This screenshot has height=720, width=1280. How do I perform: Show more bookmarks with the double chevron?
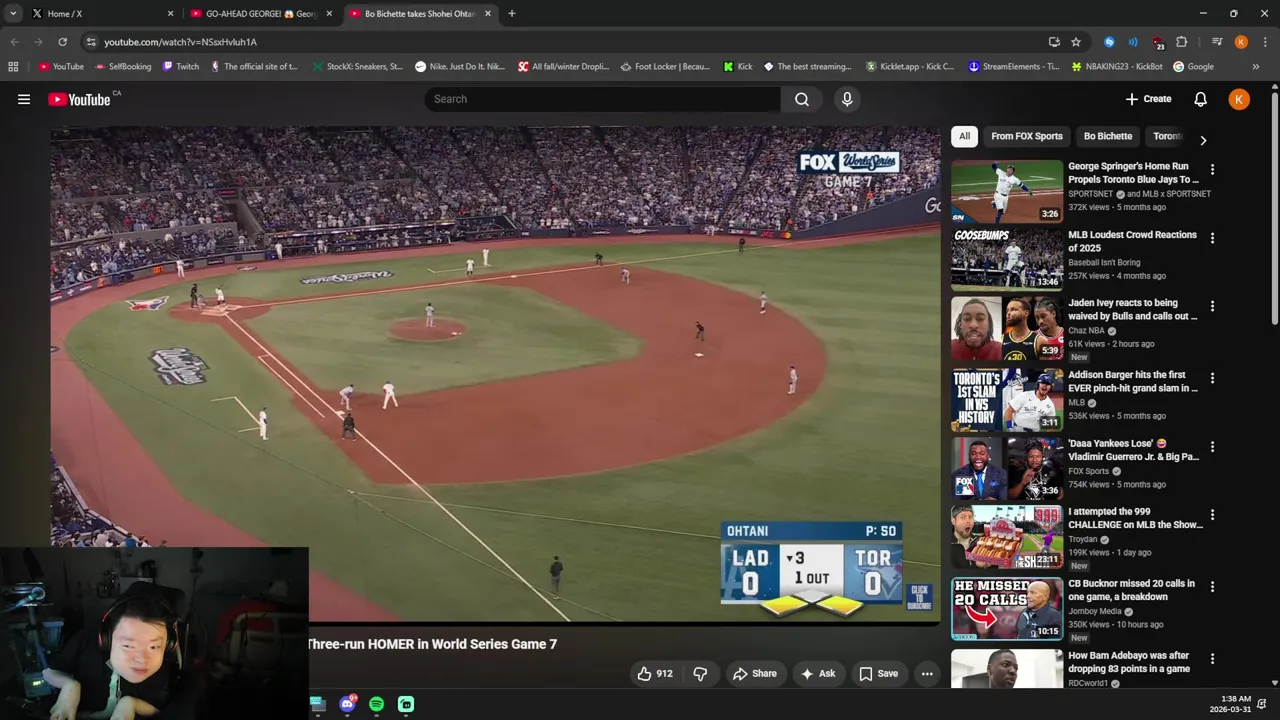[x=1256, y=67]
